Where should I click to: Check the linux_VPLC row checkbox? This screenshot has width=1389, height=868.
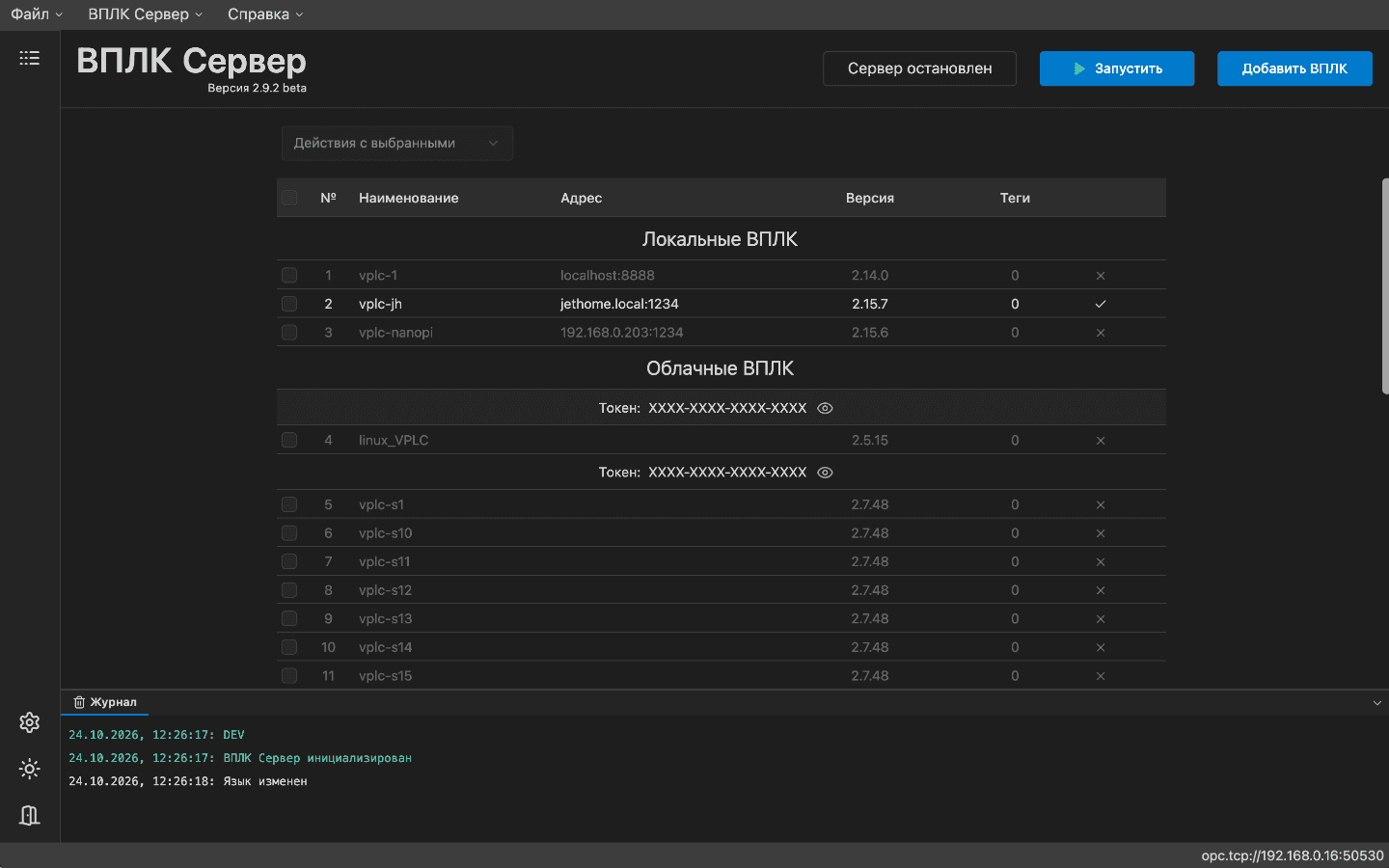coord(289,440)
